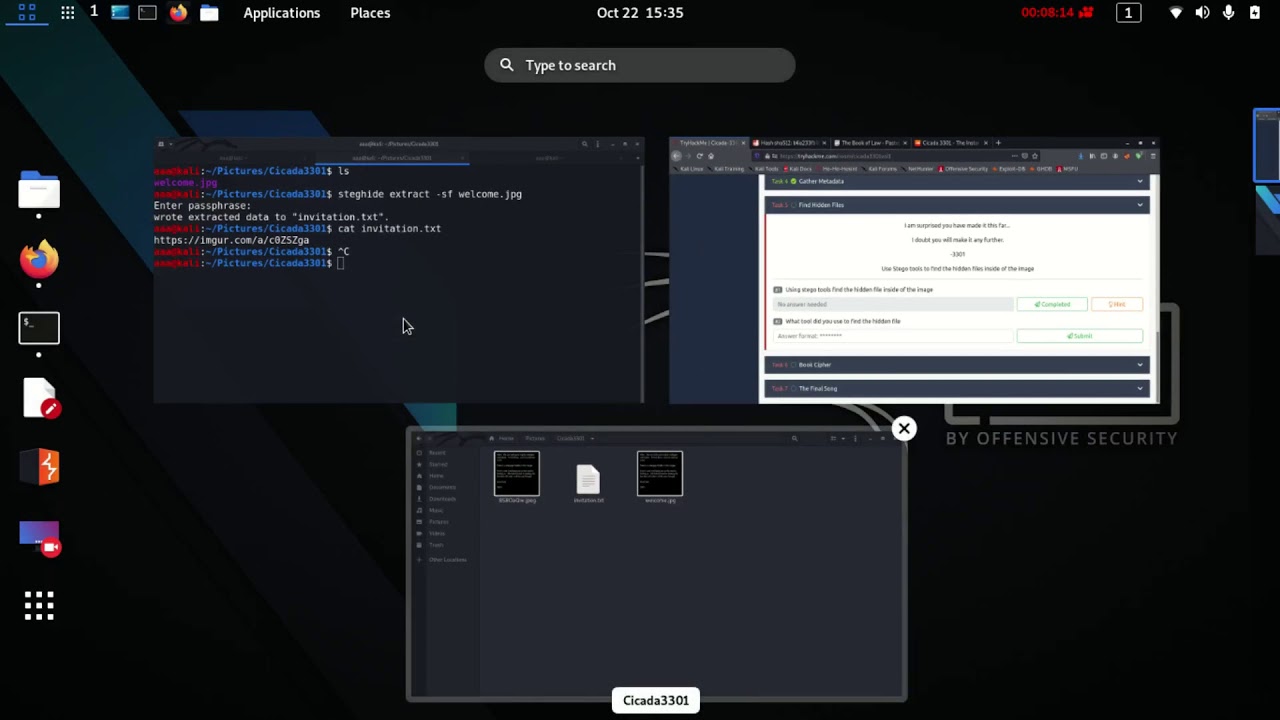This screenshot has height=720, width=1280.
Task: Click the Cicada3301 window label
Action: (x=656, y=700)
